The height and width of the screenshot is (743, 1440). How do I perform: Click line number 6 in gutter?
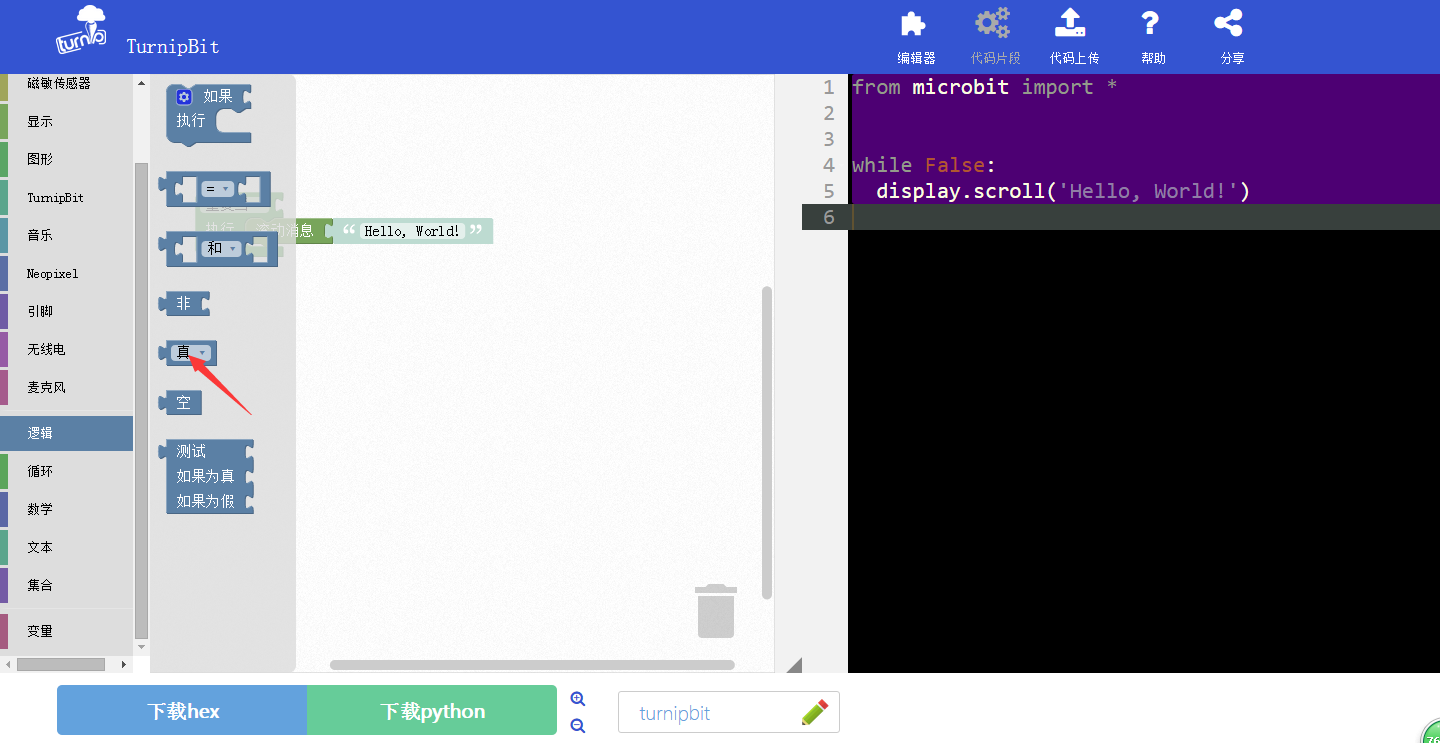tap(828, 217)
